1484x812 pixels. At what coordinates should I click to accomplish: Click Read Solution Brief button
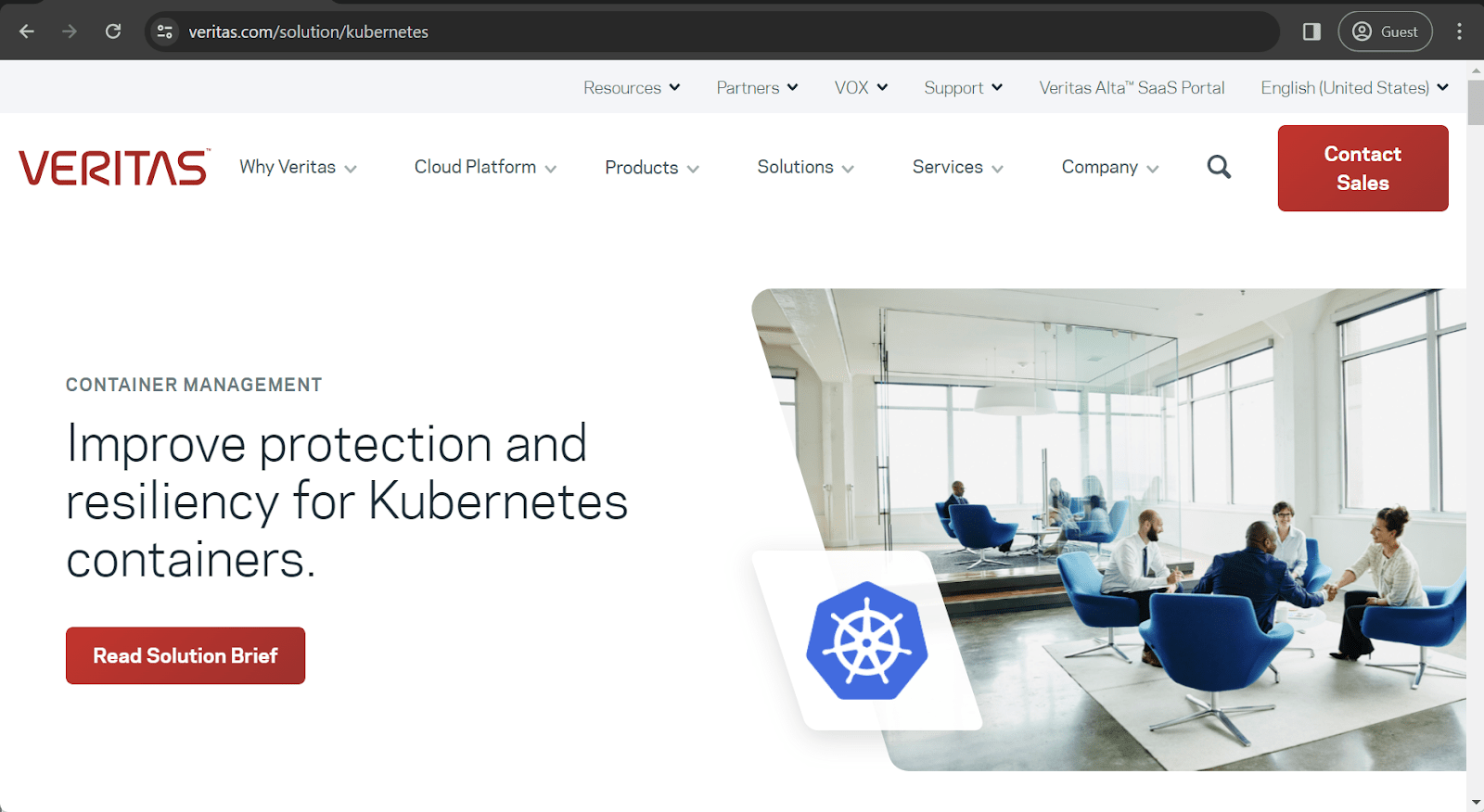tap(185, 655)
